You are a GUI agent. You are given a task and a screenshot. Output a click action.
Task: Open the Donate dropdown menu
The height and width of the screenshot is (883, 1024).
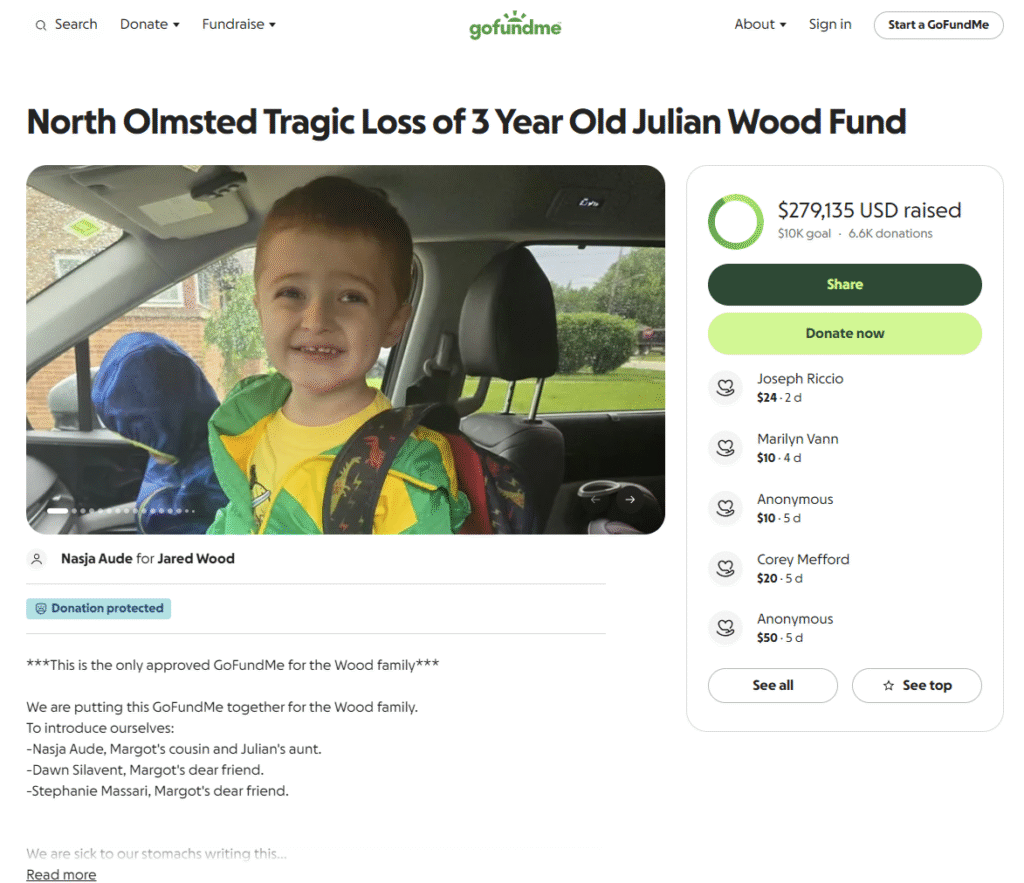[150, 24]
